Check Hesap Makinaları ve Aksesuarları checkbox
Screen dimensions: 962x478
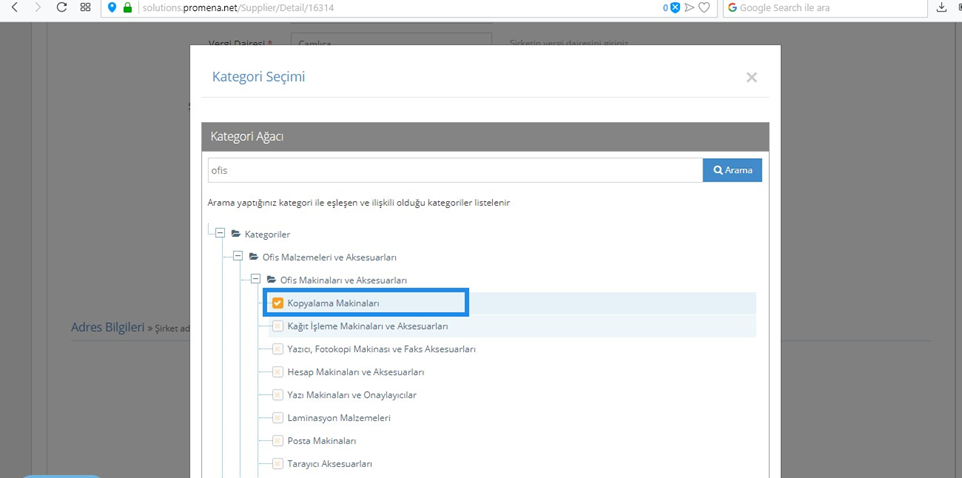278,372
